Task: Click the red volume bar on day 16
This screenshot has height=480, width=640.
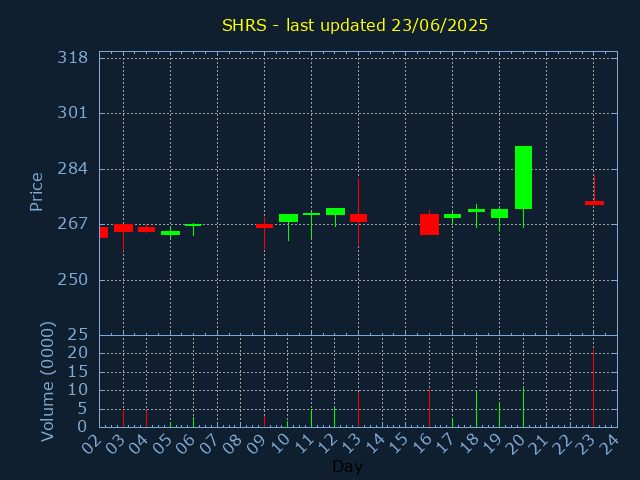Action: point(429,408)
